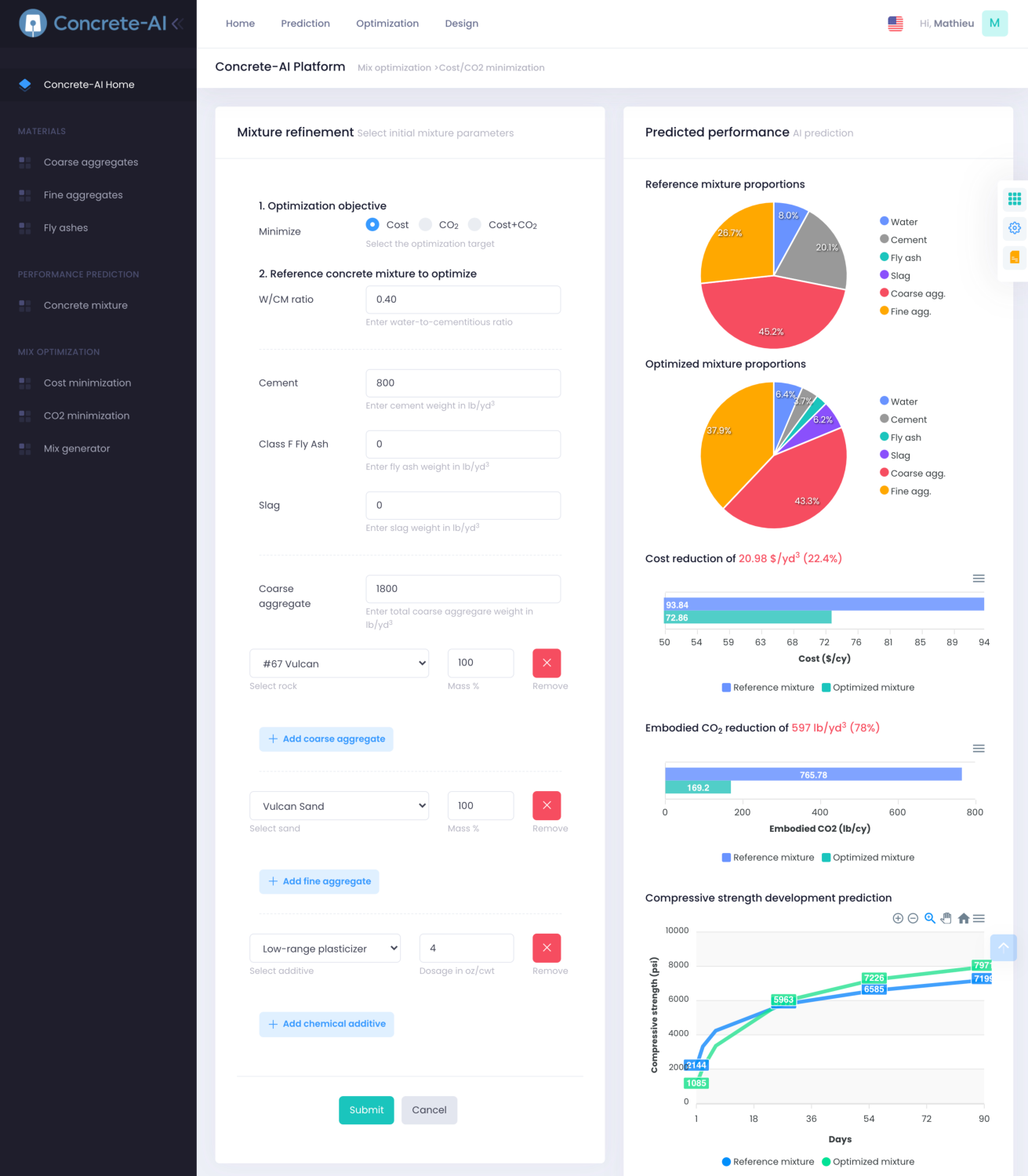Click the plasticizer dosage input field

point(467,948)
